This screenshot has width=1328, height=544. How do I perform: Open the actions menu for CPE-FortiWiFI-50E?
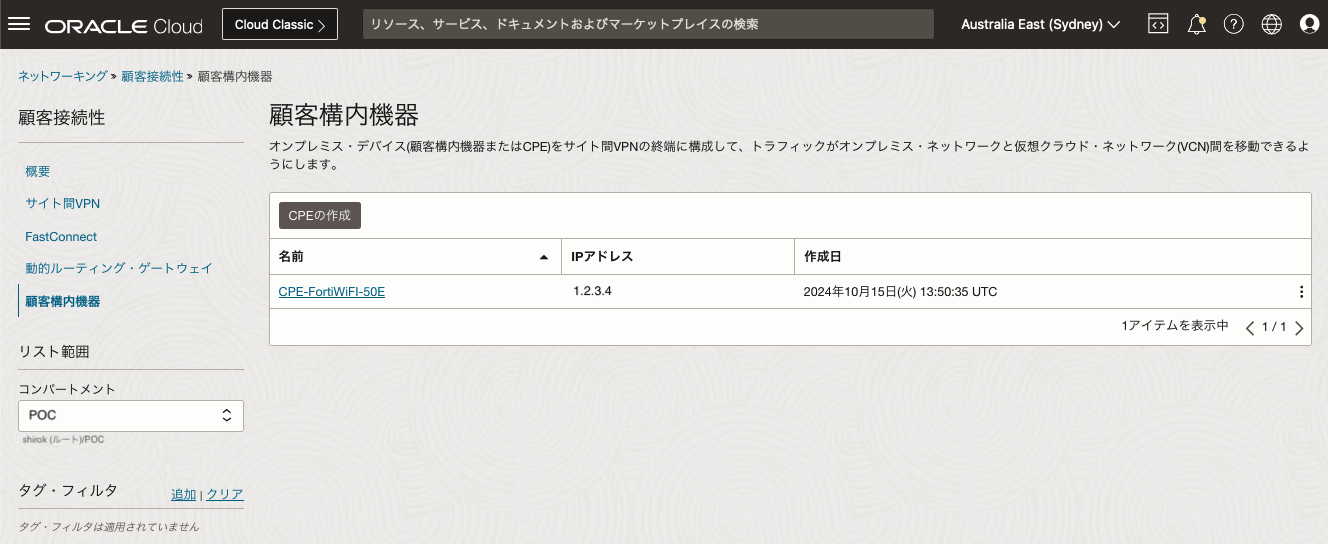[1301, 292]
